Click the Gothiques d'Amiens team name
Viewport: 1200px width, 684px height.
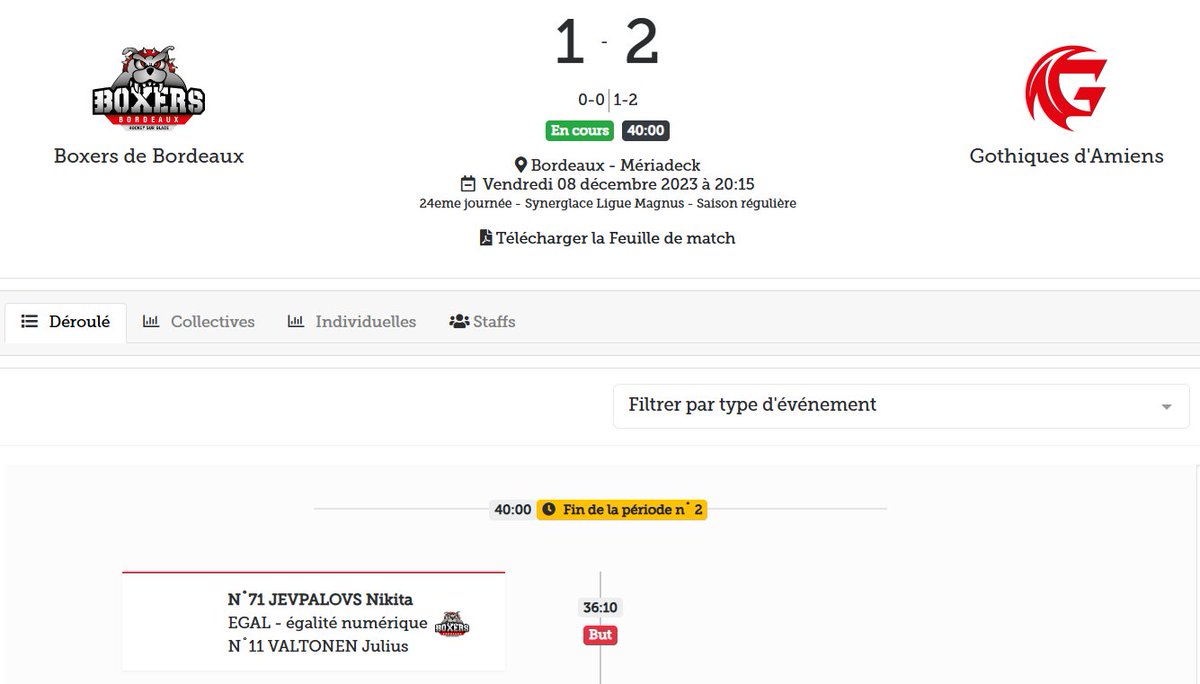[1067, 156]
